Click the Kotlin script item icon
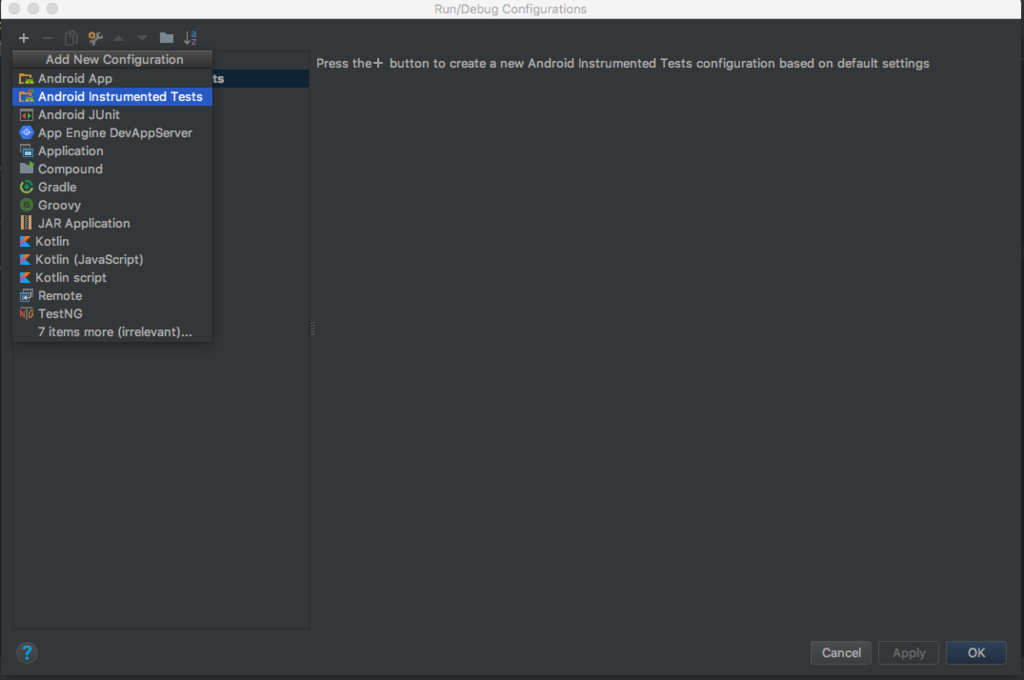The width and height of the screenshot is (1024, 680). point(25,278)
